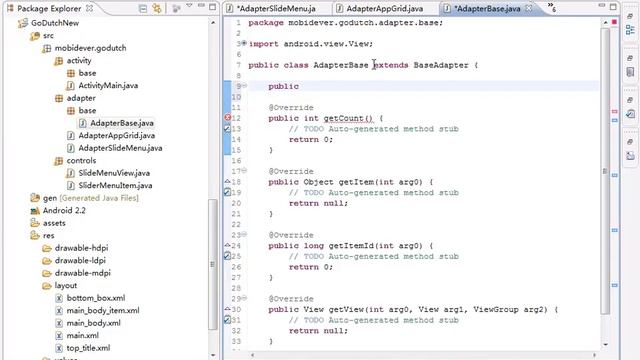The image size is (640, 360).
Task: Click Collapse All icon in Package Explorer
Action: click(x=143, y=8)
